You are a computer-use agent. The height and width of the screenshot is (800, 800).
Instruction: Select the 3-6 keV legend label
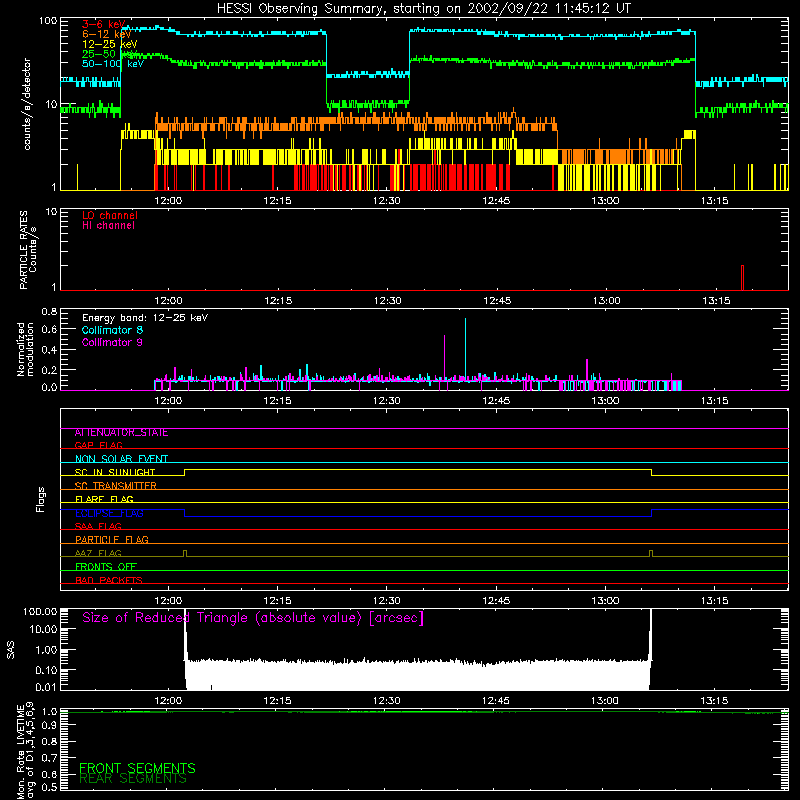(103, 24)
